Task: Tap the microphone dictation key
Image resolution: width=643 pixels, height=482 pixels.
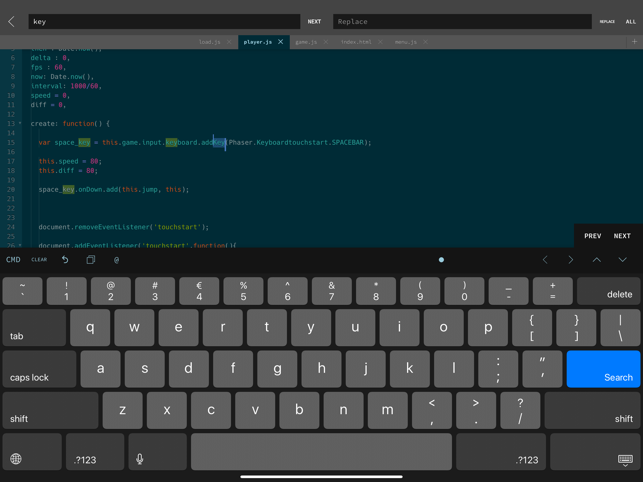Action: [x=140, y=459]
